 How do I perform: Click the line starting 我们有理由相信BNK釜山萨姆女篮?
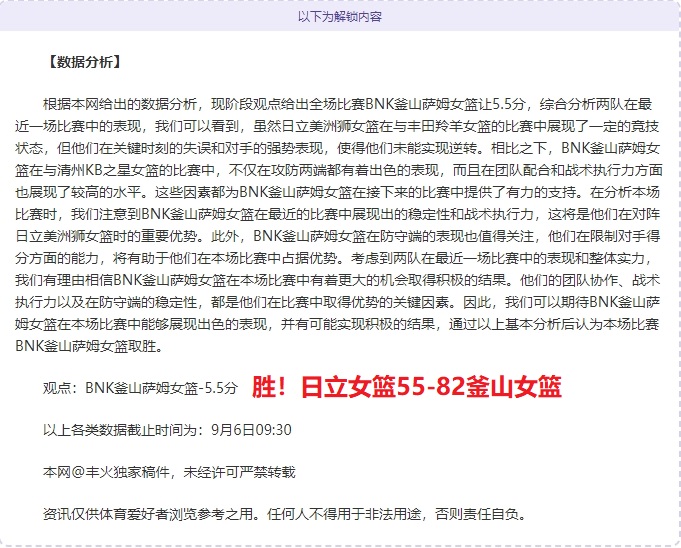(337, 280)
